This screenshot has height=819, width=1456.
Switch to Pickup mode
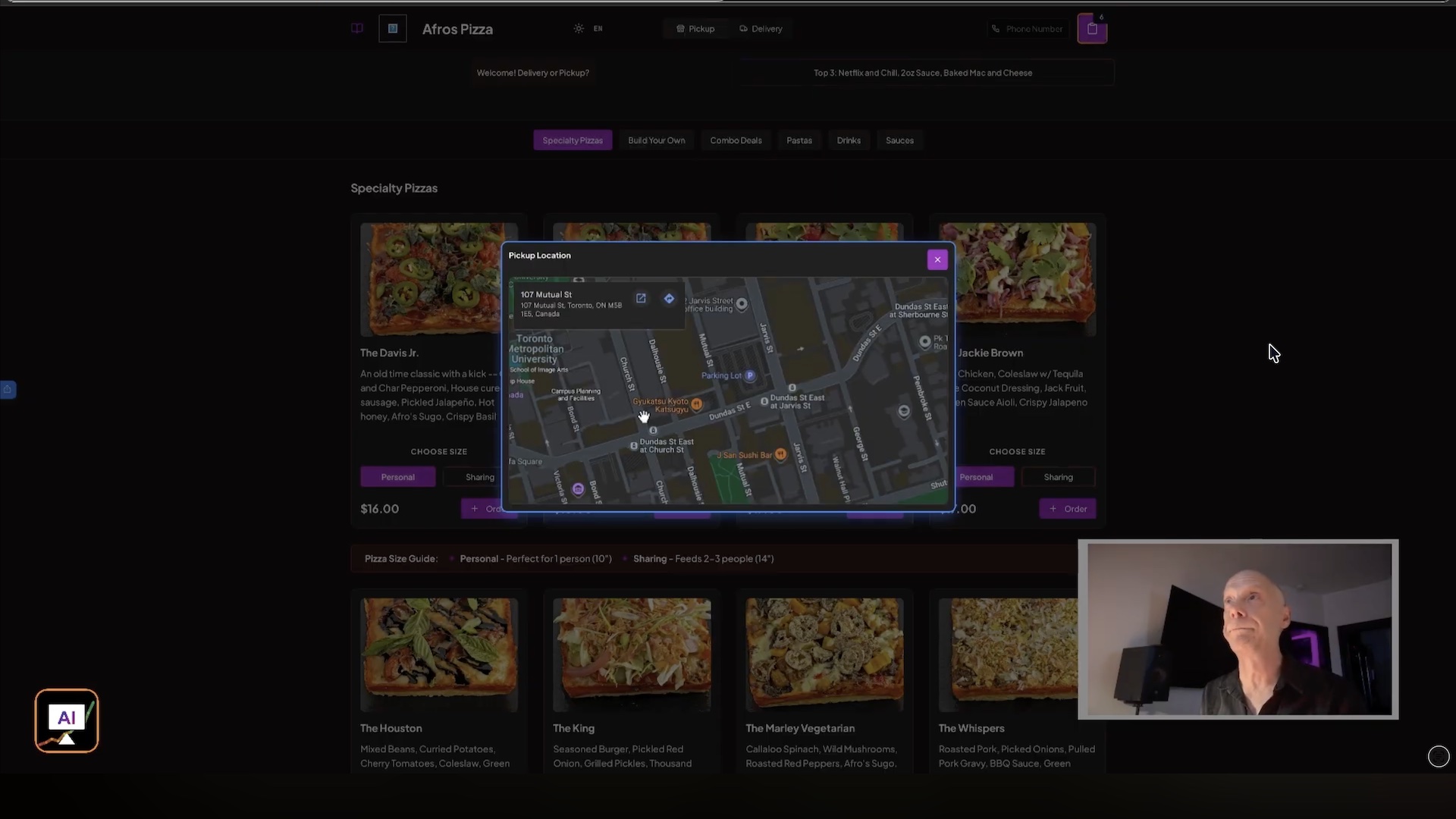click(695, 29)
